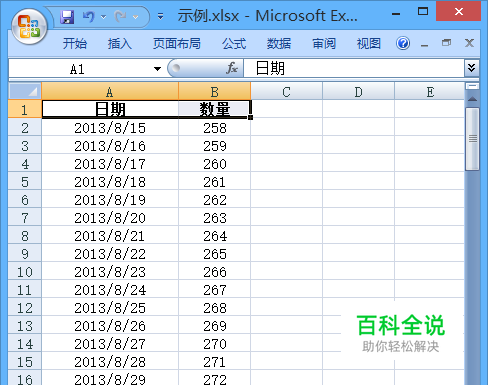This screenshot has height=385, width=488.
Task: Click the Undo arrow icon
Action: (89, 16)
